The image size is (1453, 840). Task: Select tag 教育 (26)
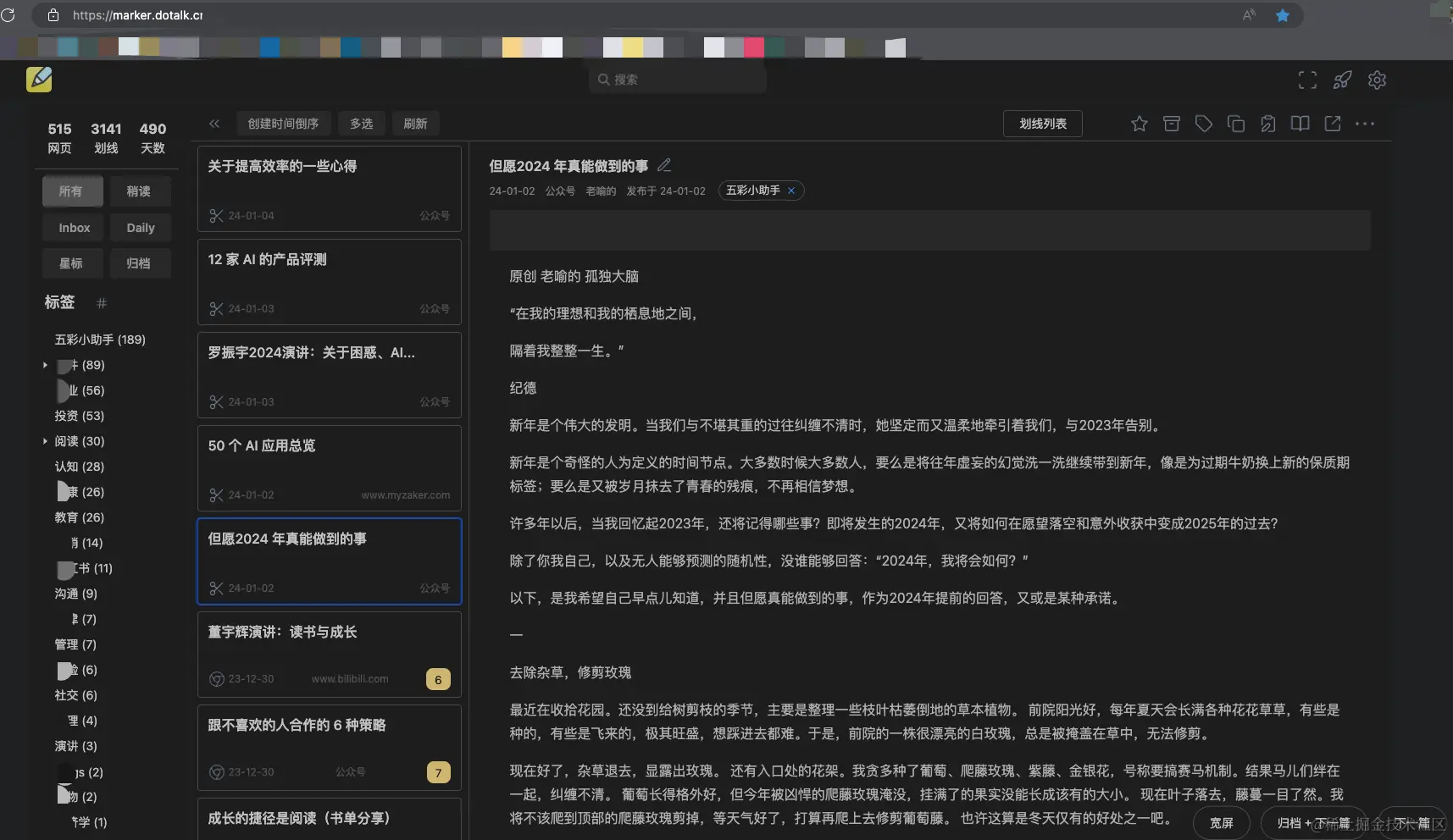pyautogui.click(x=80, y=517)
